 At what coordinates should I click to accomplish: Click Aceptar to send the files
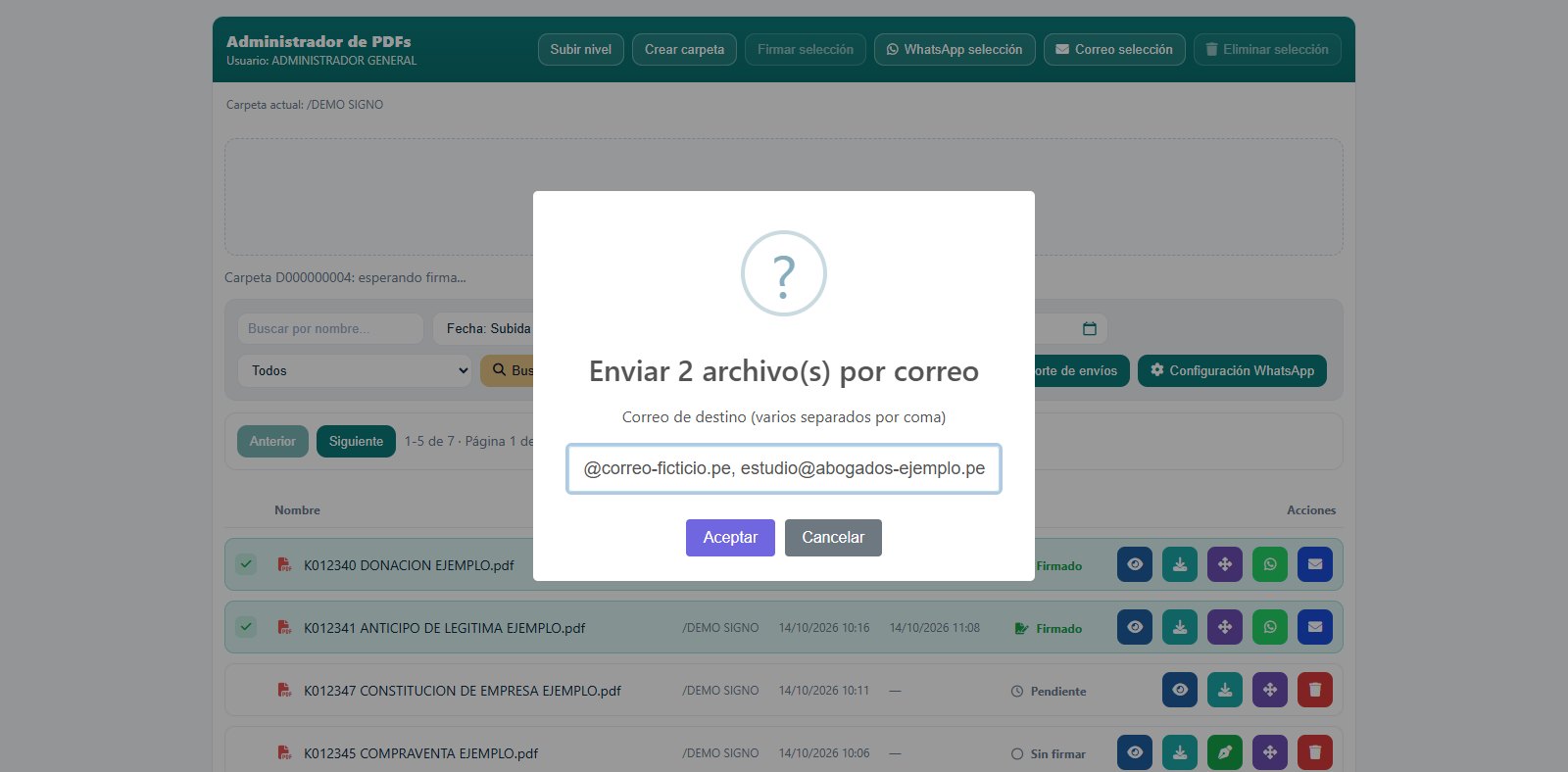pyautogui.click(x=730, y=538)
